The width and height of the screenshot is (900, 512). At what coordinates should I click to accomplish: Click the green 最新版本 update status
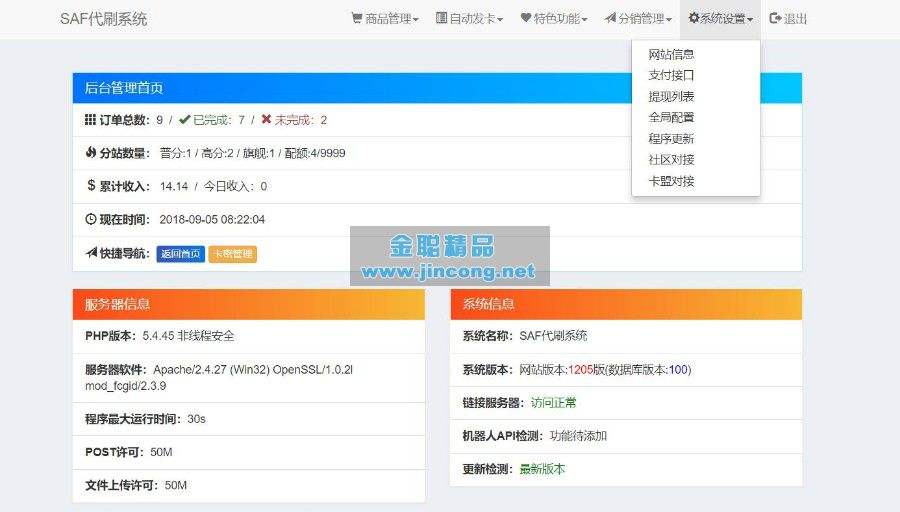click(x=542, y=470)
